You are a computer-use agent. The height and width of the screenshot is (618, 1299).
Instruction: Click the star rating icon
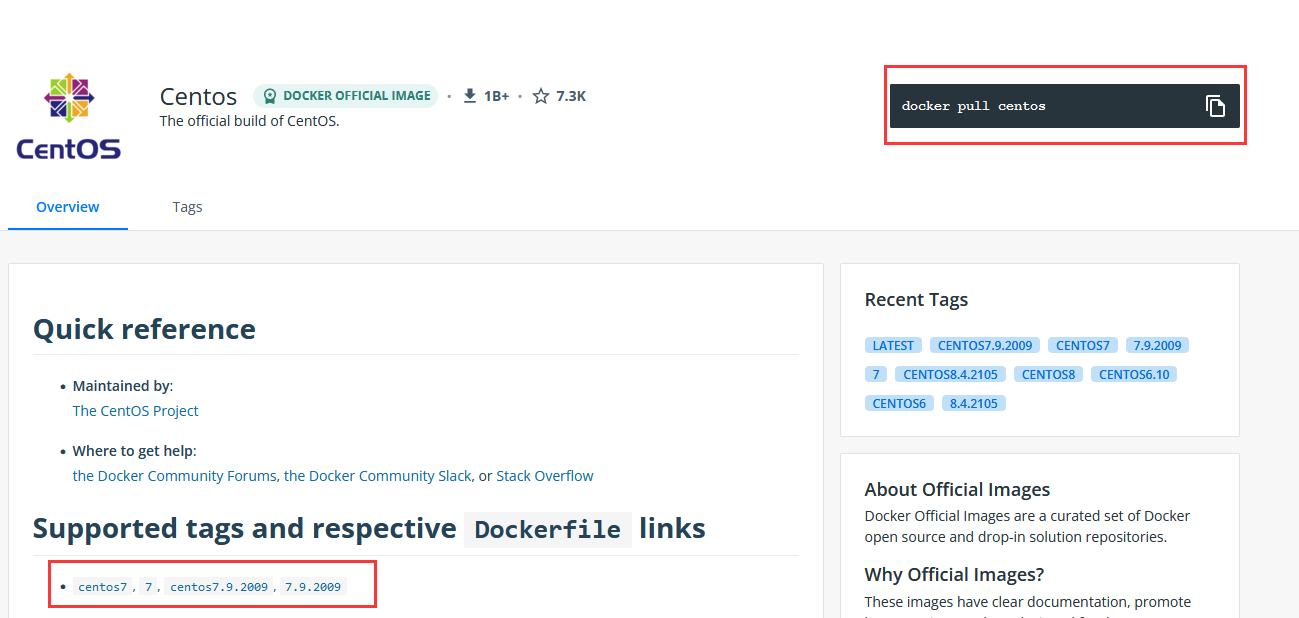(x=541, y=96)
